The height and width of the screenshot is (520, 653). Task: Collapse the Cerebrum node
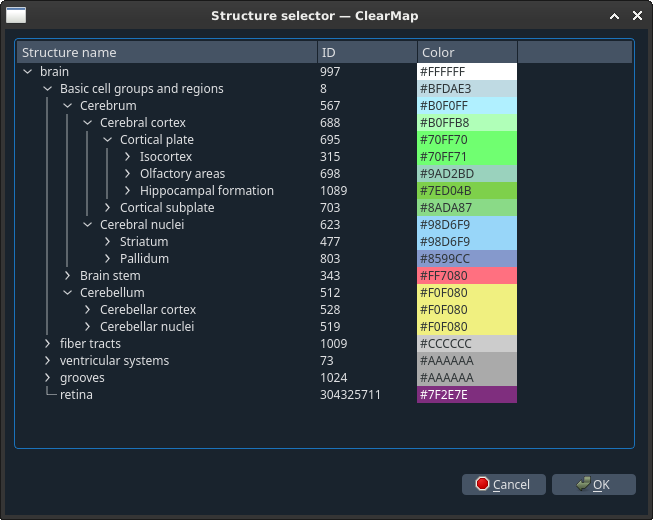68,106
